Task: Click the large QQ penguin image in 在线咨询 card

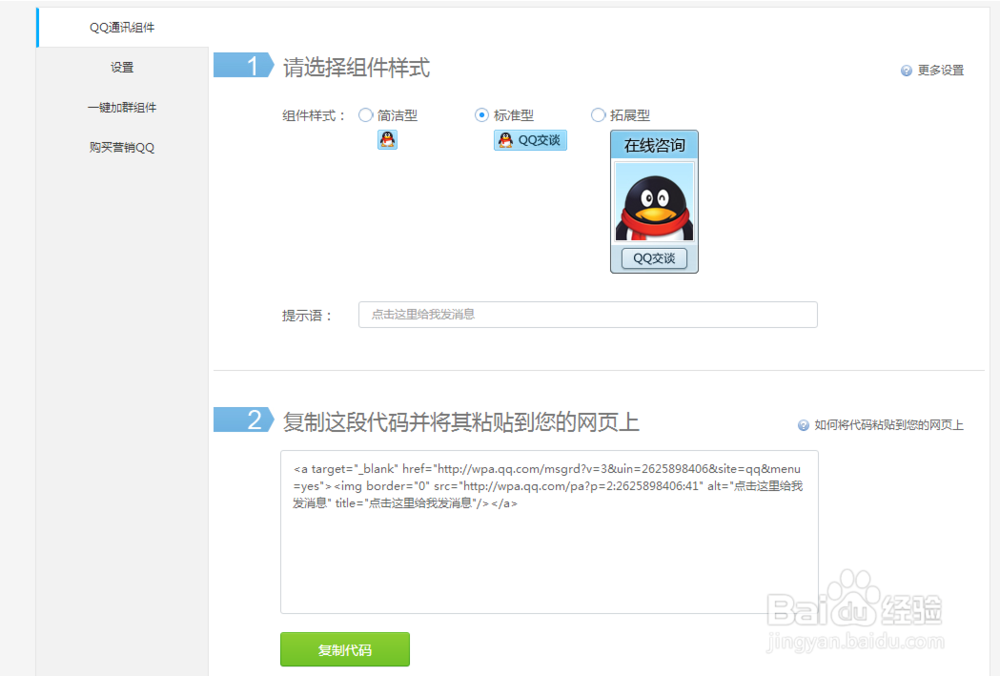Action: pyautogui.click(x=654, y=202)
